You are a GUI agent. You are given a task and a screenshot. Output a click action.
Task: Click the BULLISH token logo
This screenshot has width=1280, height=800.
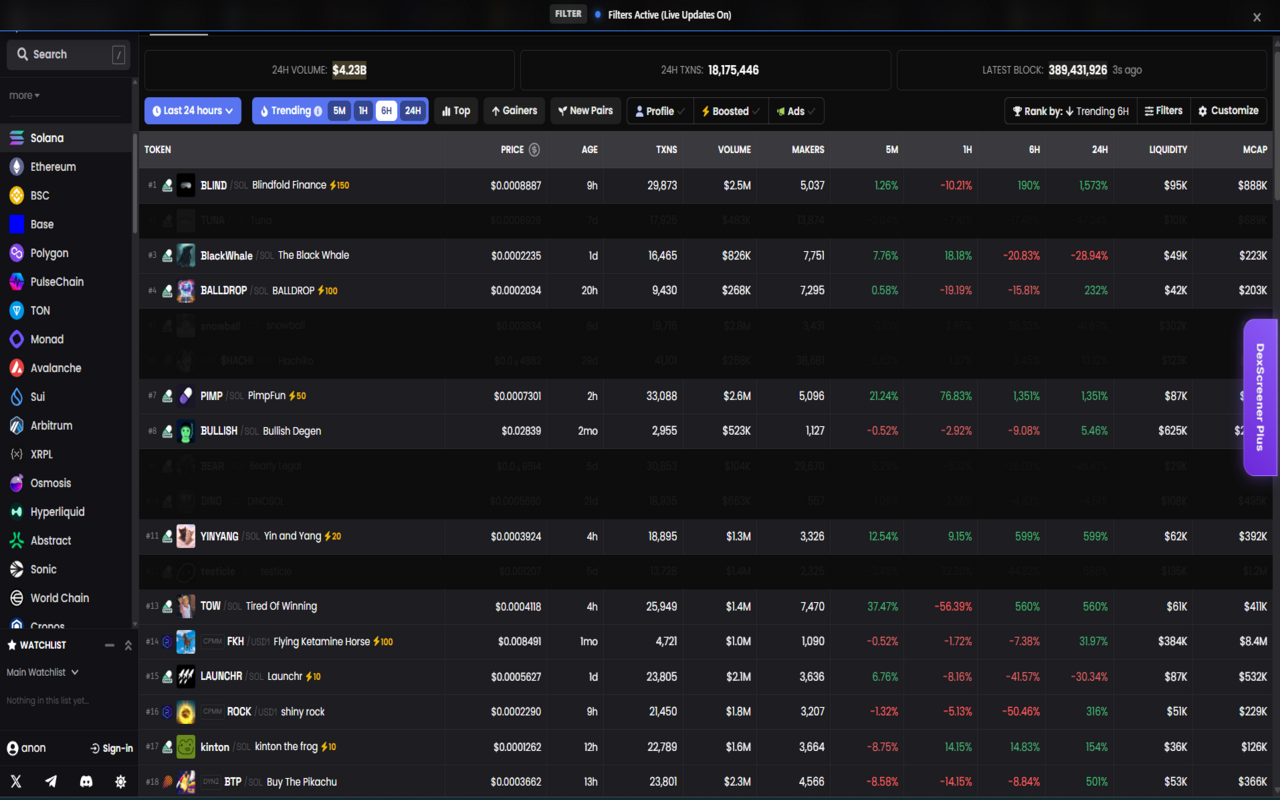point(186,431)
